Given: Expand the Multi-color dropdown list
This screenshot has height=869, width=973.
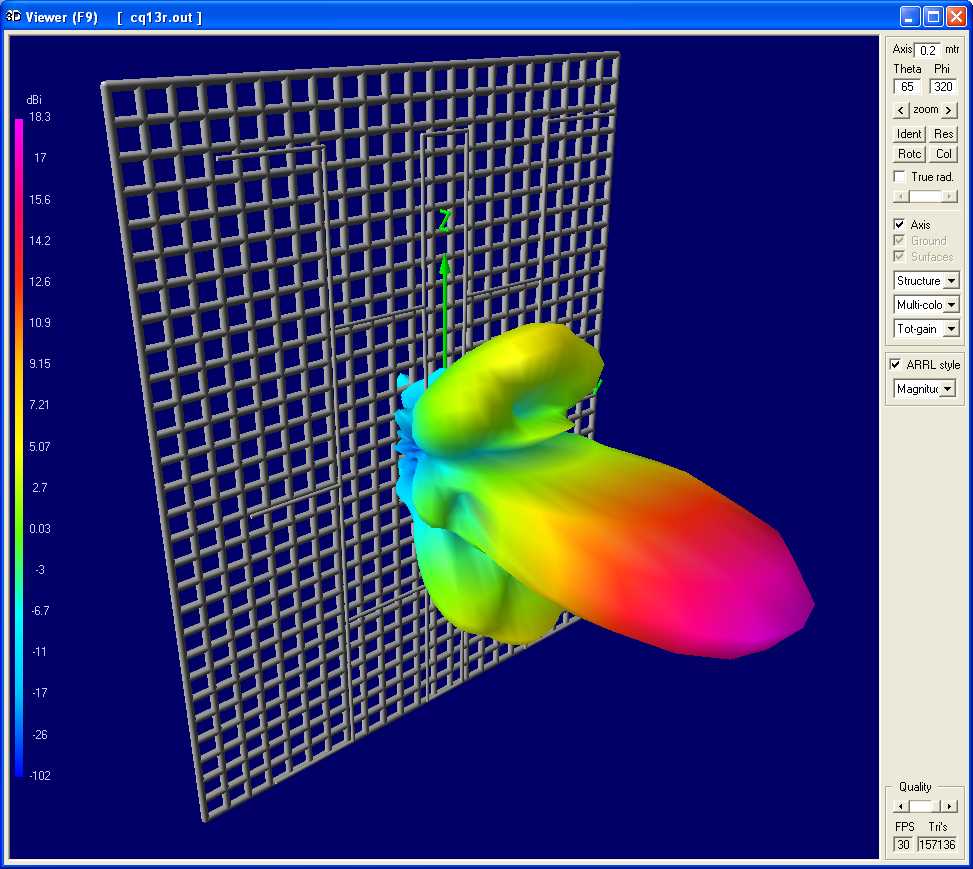Looking at the screenshot, I should coord(950,305).
